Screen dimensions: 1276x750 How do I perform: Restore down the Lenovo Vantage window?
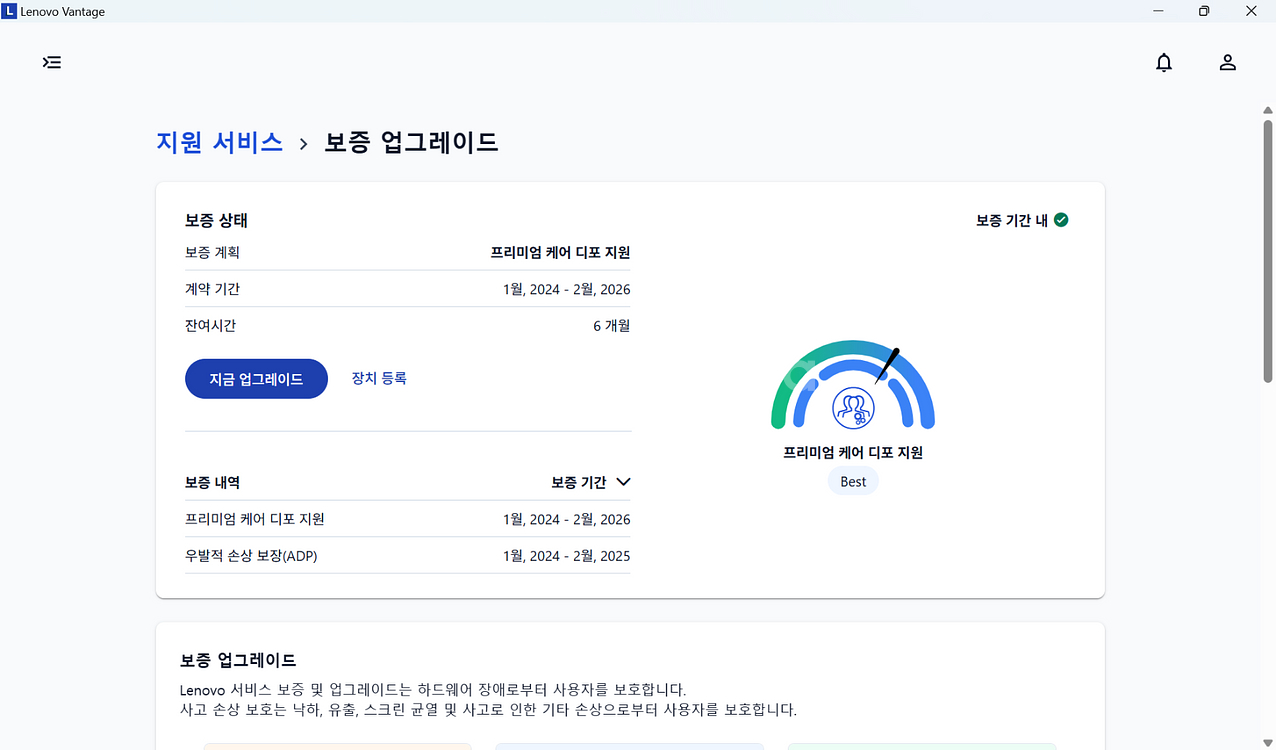tap(1204, 11)
